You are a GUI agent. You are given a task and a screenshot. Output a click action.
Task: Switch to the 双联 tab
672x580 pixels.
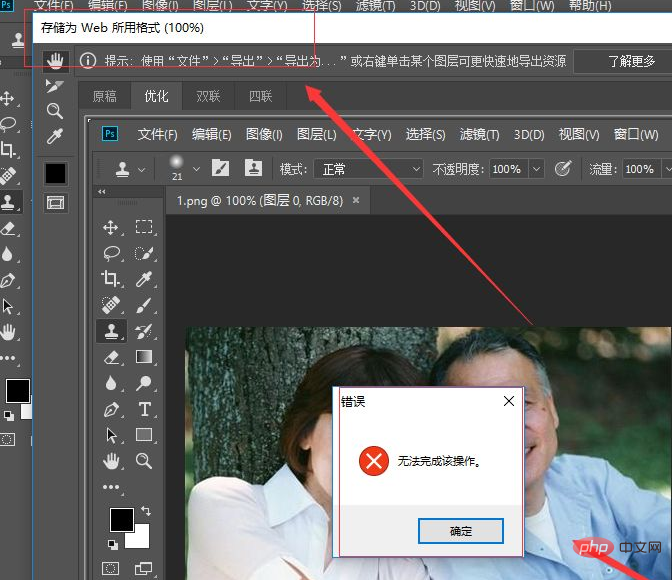point(208,96)
